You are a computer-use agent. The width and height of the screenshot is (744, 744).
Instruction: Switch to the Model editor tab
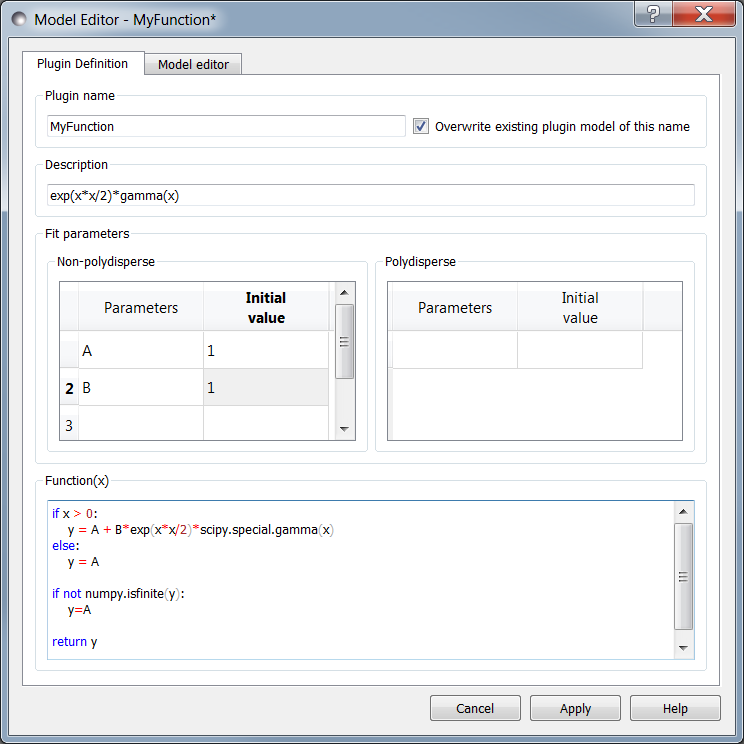pyautogui.click(x=193, y=64)
